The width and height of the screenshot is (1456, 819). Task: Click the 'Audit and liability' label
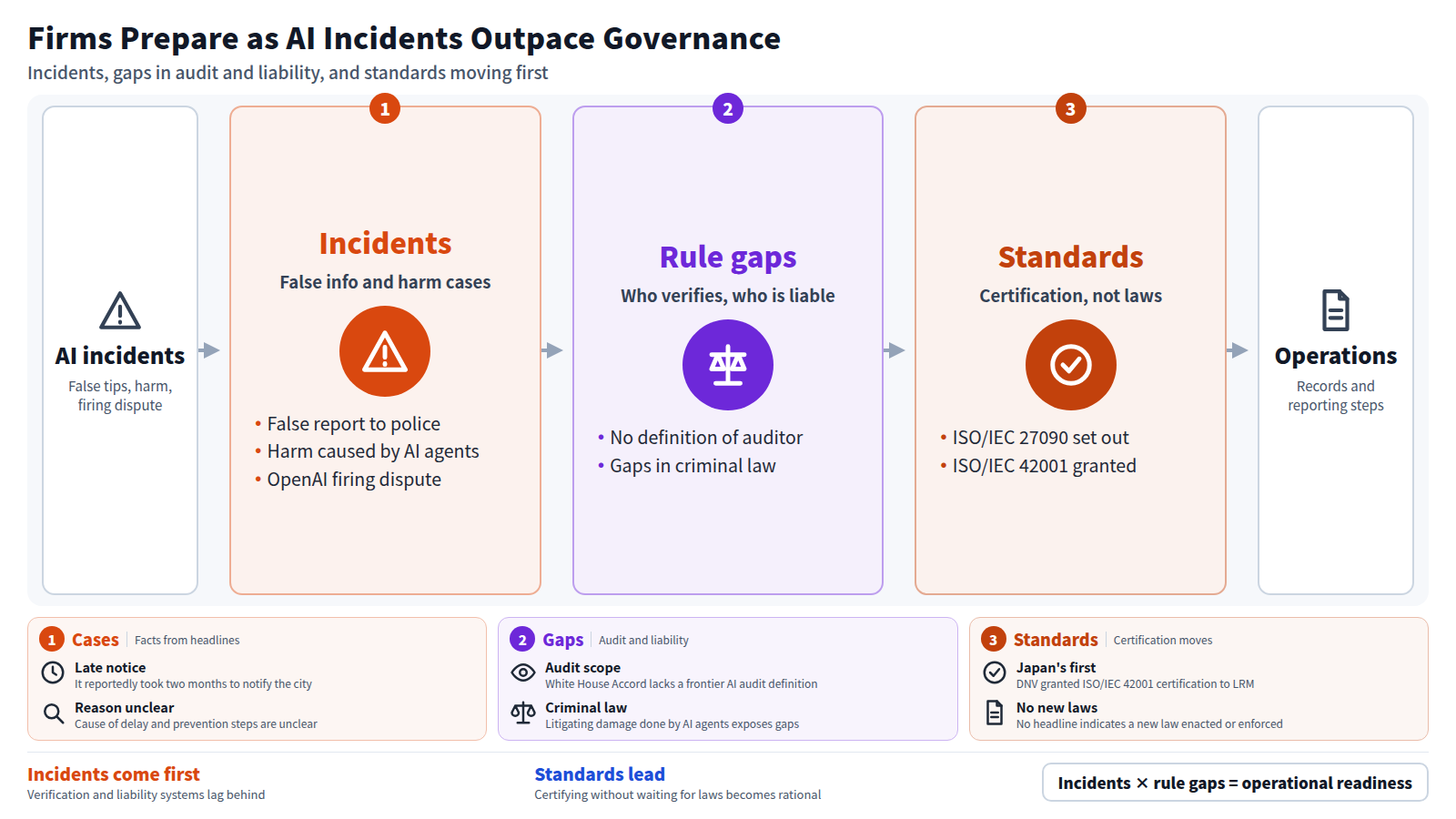point(643,641)
